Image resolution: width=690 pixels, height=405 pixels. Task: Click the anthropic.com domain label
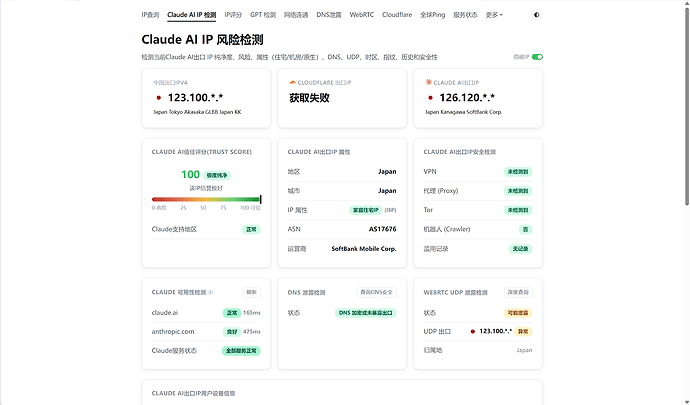173,332
